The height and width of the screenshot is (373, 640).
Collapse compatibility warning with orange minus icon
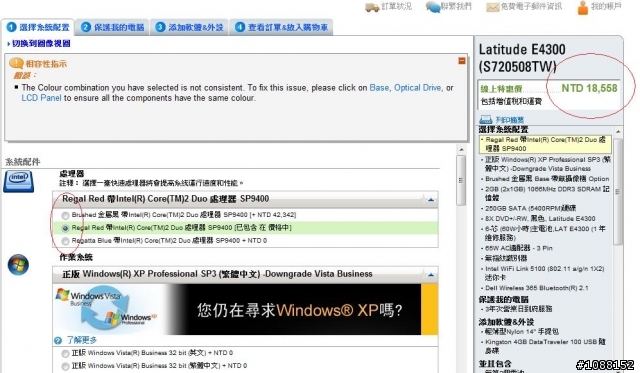tap(462, 61)
